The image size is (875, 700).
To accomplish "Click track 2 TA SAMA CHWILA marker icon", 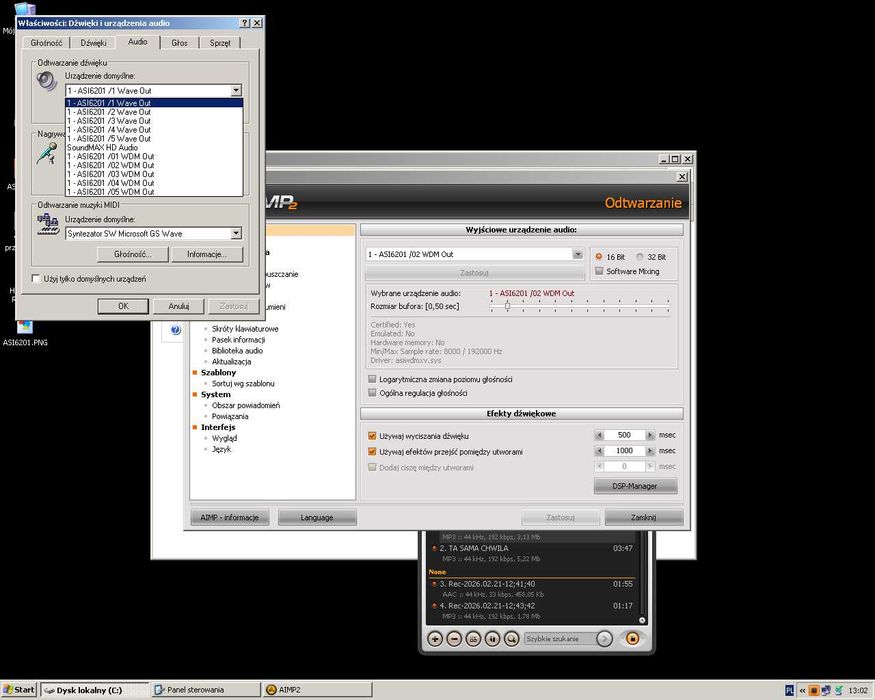I will (x=434, y=548).
